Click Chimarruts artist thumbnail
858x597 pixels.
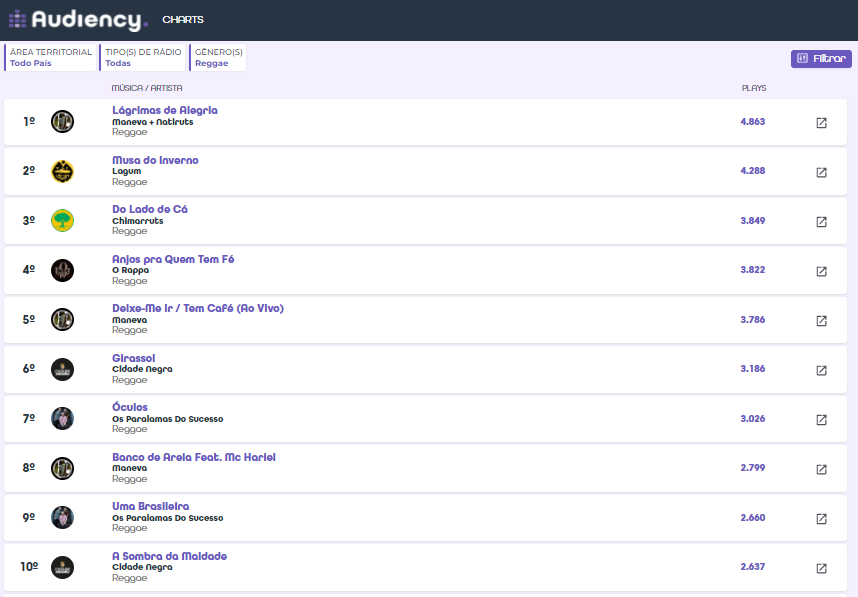(62, 221)
